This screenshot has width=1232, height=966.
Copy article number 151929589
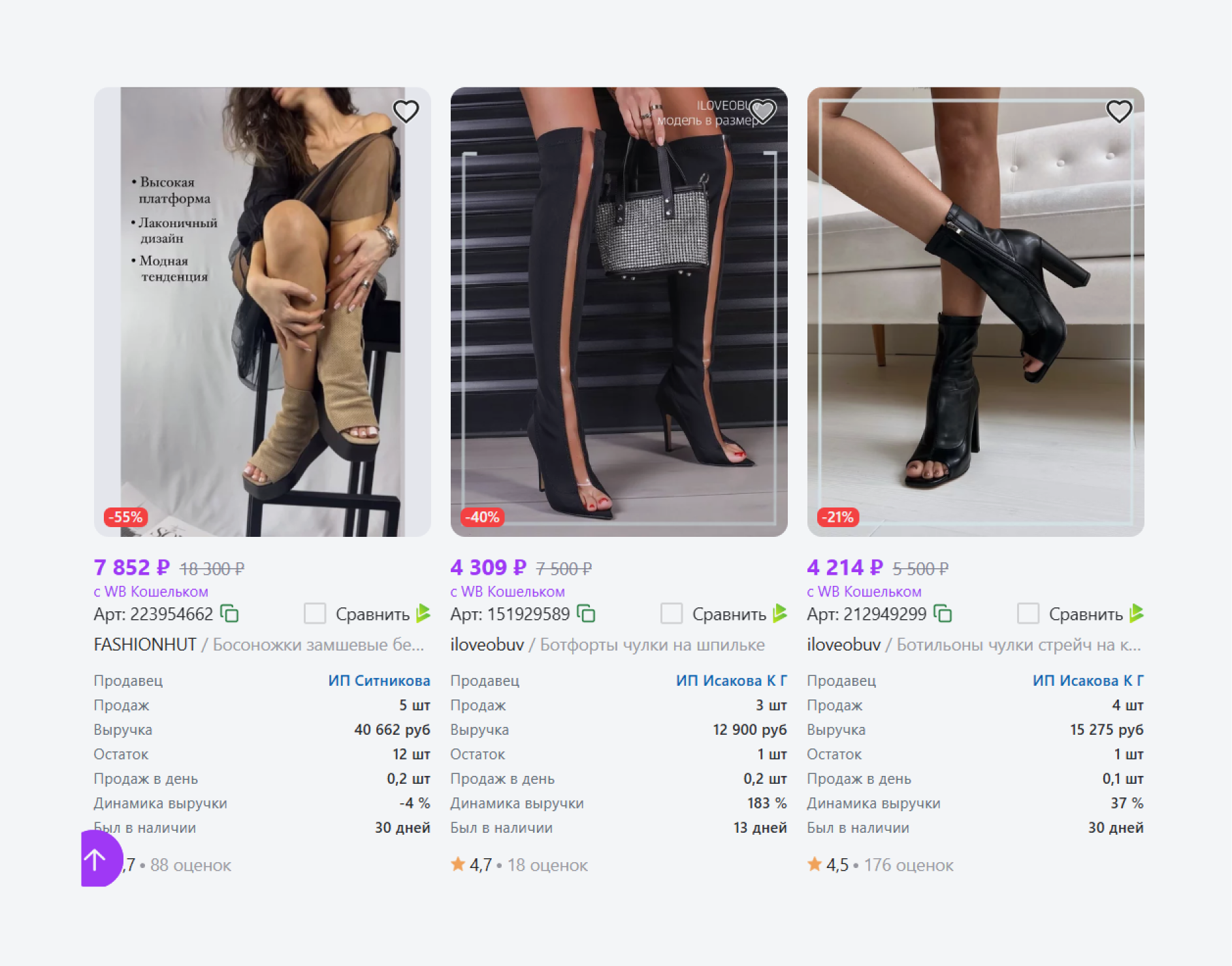[x=586, y=614]
